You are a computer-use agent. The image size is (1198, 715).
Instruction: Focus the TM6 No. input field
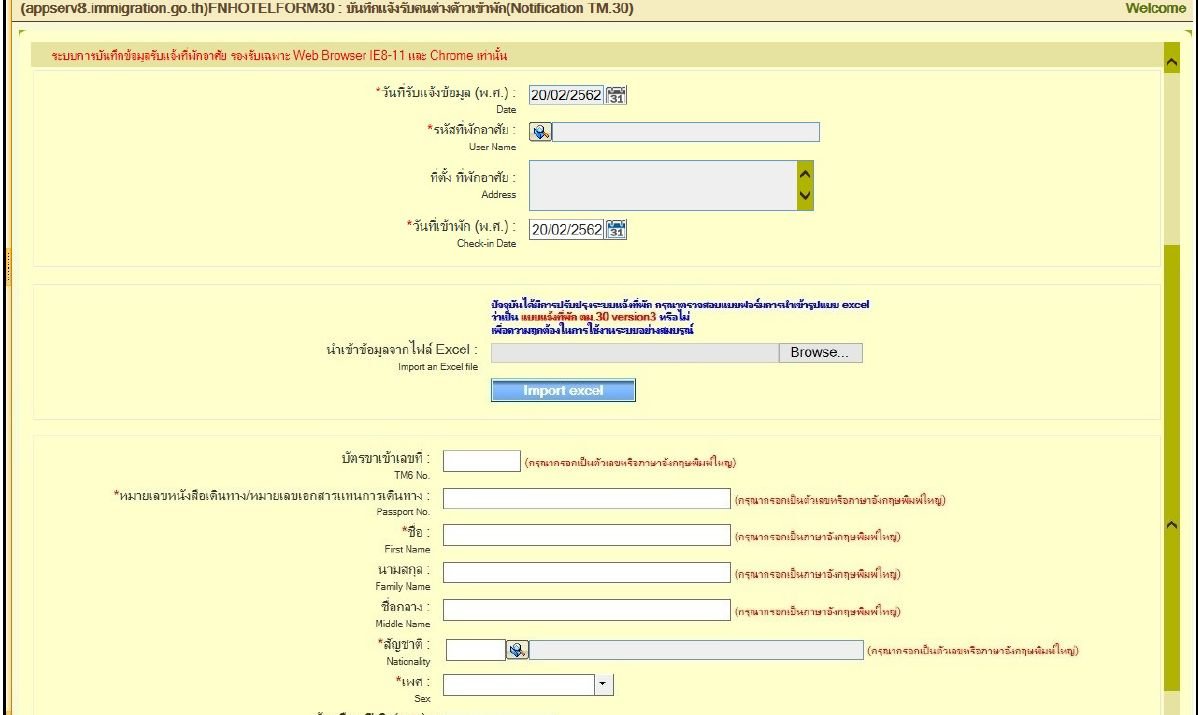[x=481, y=461]
